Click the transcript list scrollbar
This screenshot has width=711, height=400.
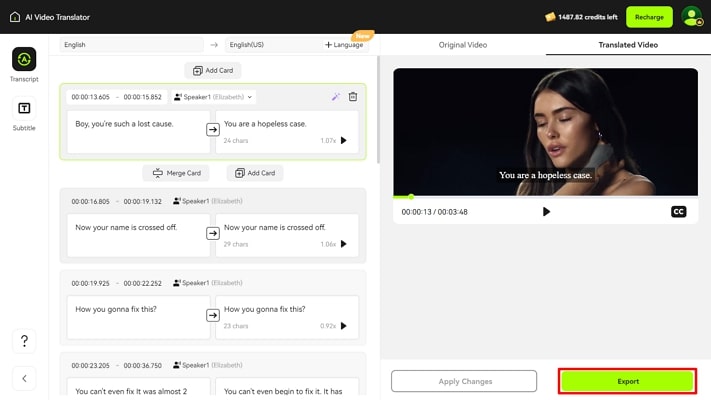click(x=378, y=110)
